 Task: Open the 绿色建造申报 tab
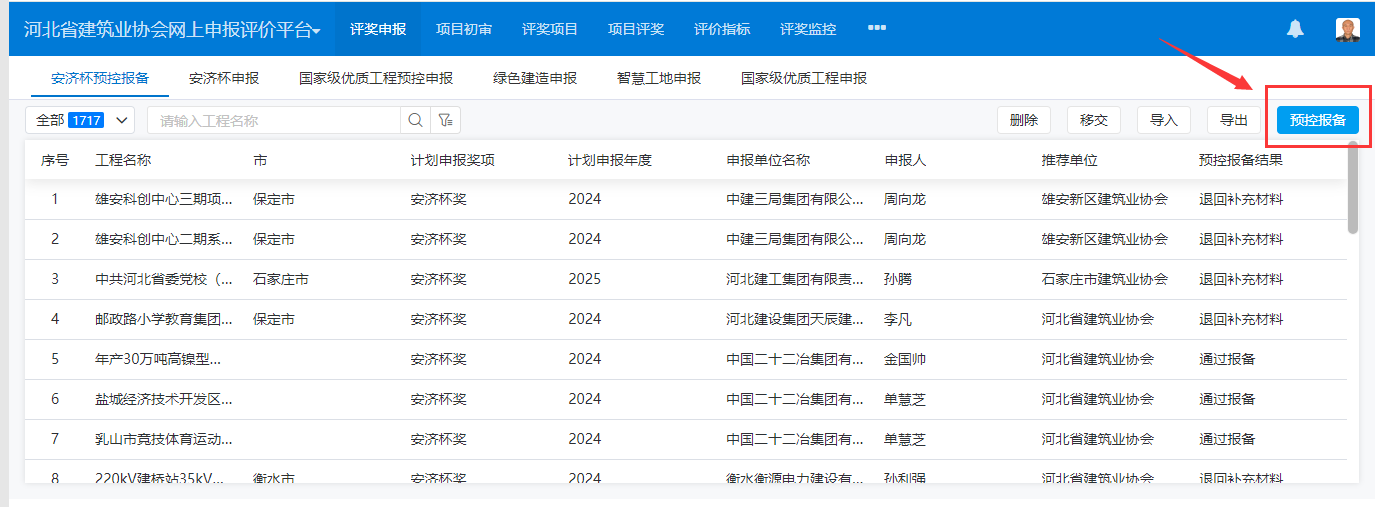pyautogui.click(x=535, y=78)
